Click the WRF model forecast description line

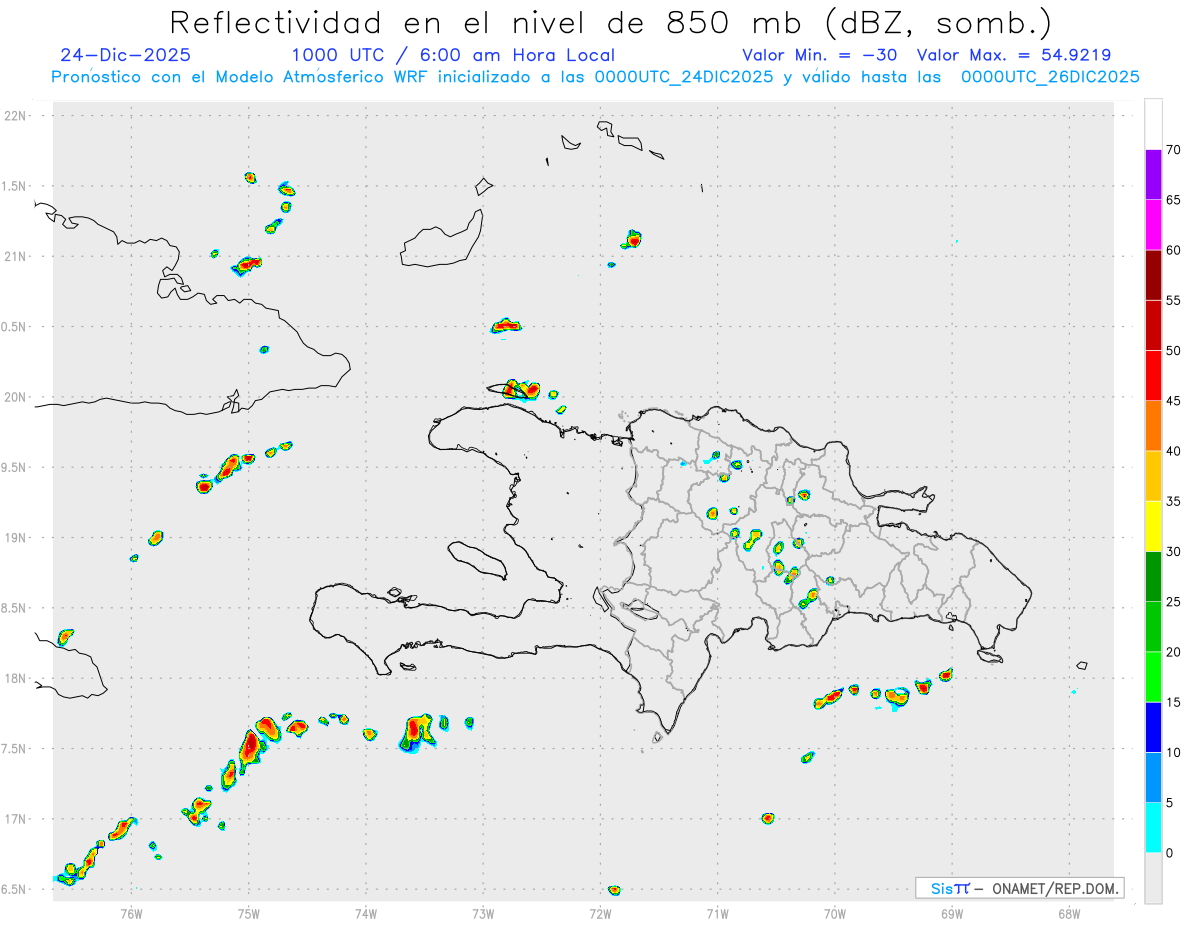pos(596,77)
